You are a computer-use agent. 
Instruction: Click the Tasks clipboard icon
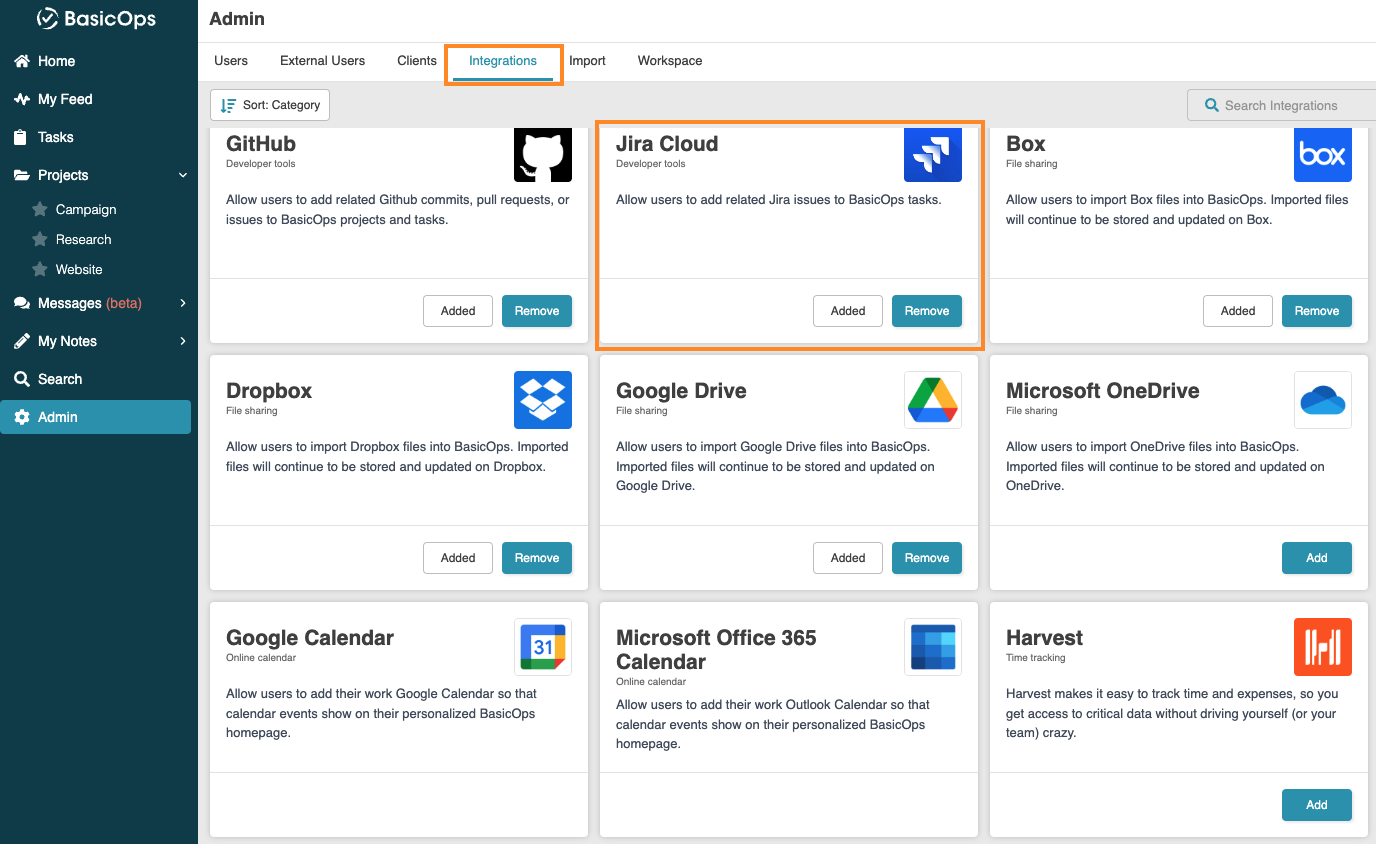click(21, 137)
